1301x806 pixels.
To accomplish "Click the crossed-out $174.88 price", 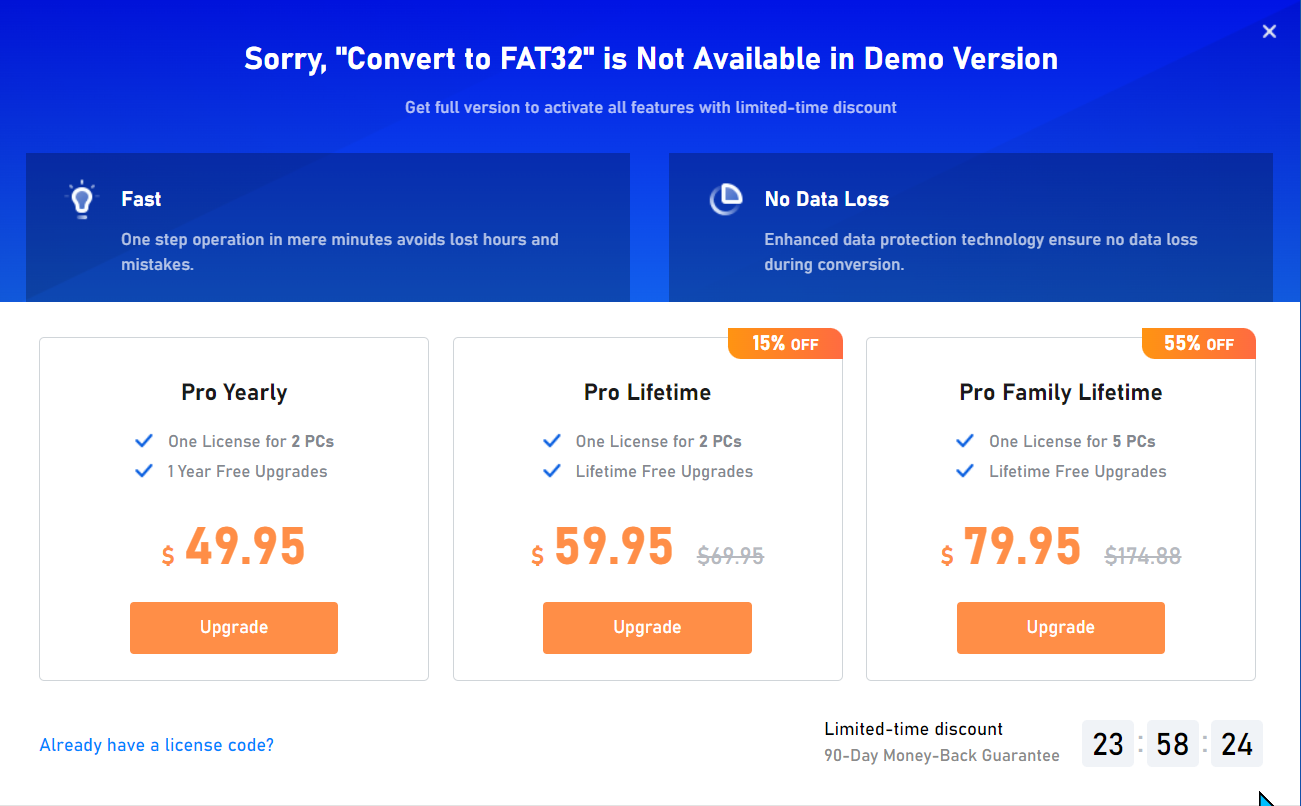I will pyautogui.click(x=1143, y=556).
